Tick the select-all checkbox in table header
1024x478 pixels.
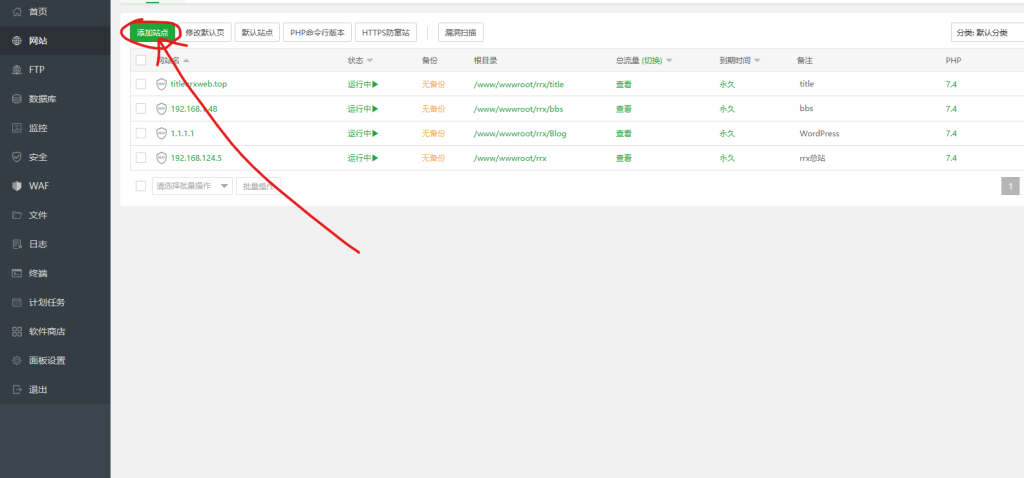(141, 60)
